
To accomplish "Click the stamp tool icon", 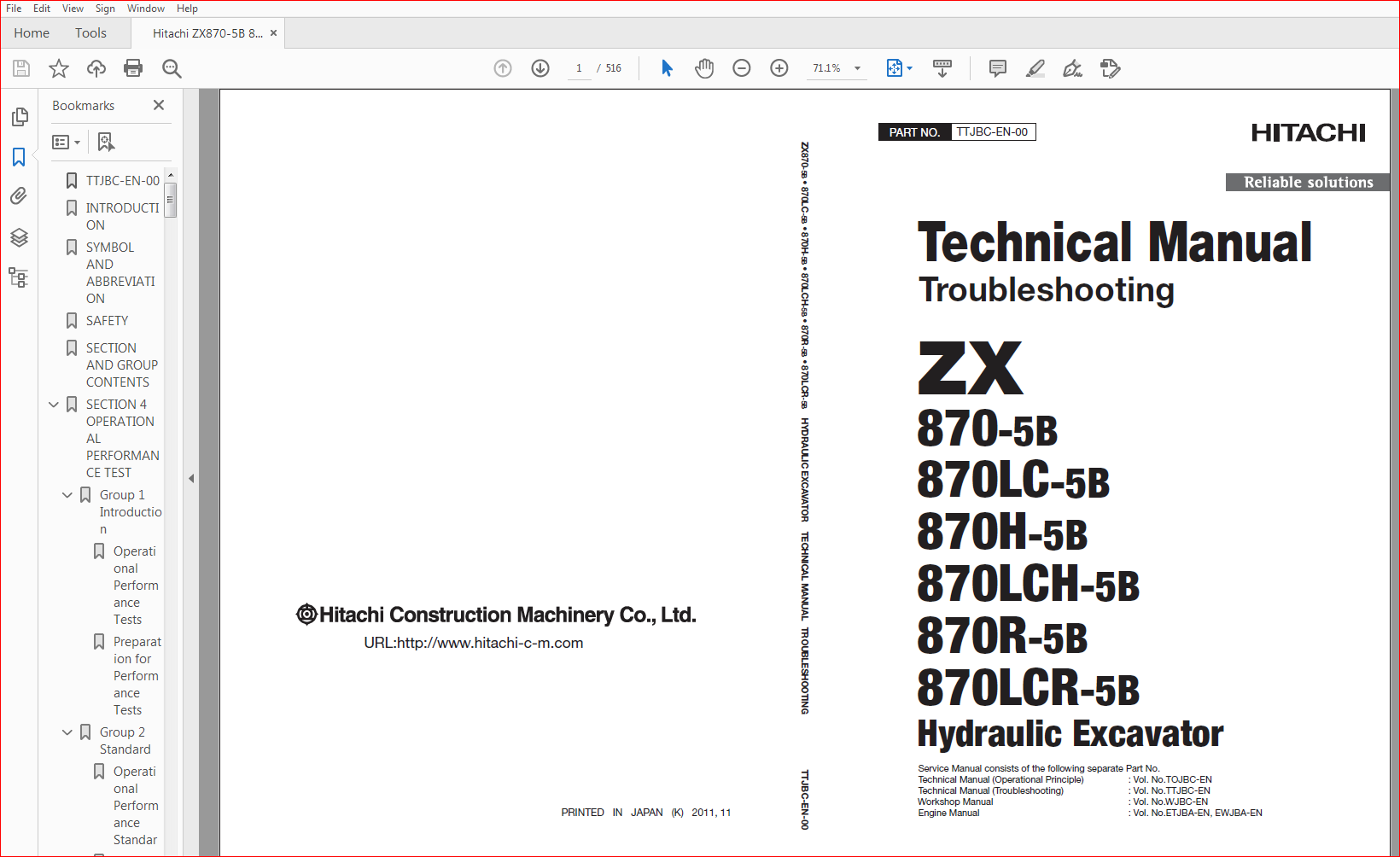I will coord(1110,68).
